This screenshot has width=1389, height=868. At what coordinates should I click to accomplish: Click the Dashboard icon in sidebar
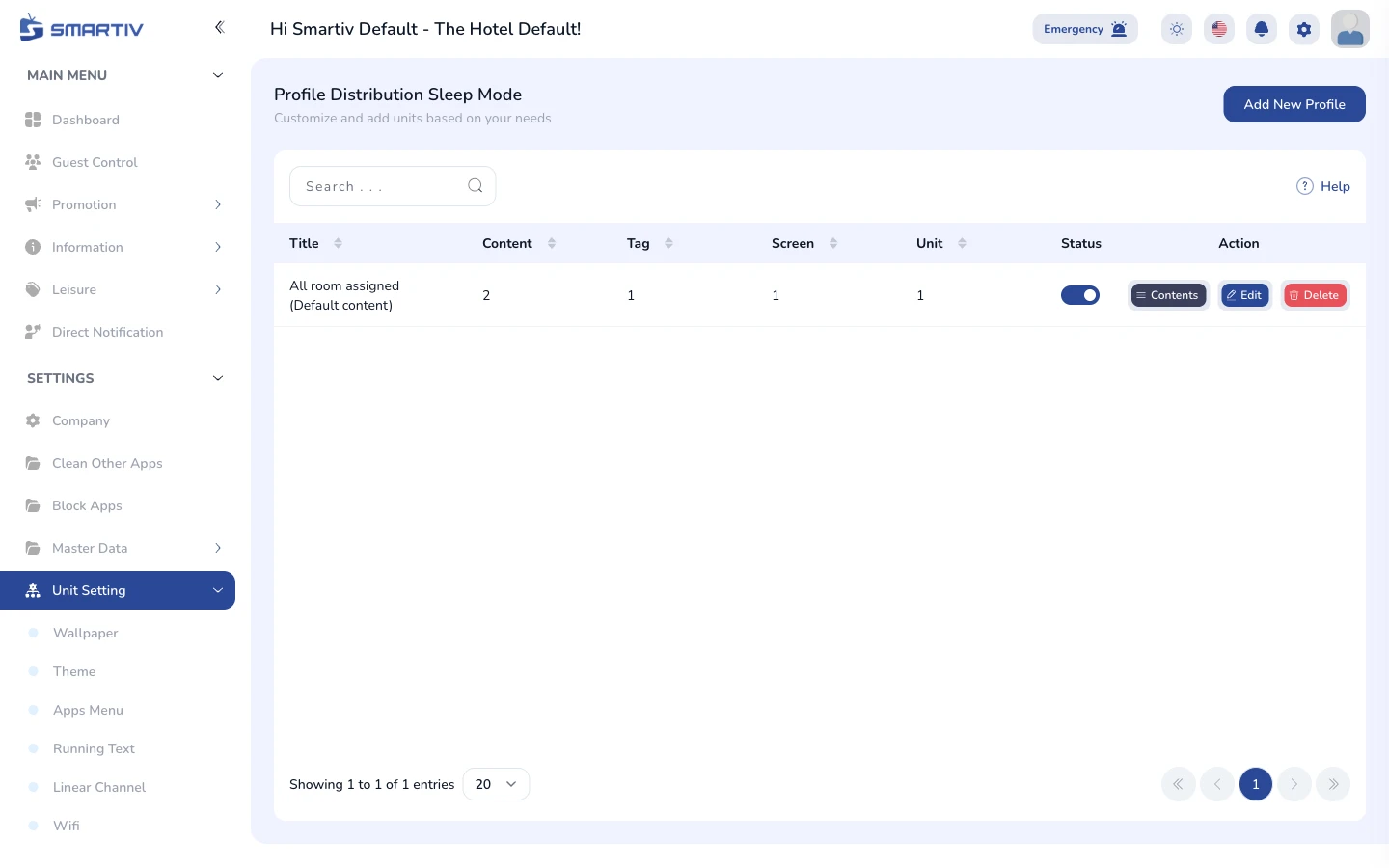(x=33, y=120)
